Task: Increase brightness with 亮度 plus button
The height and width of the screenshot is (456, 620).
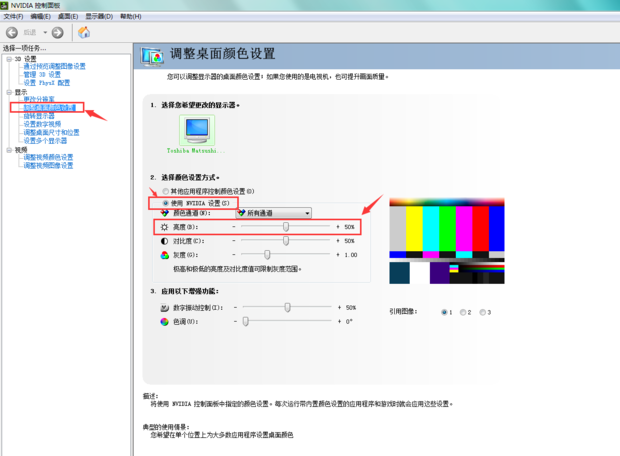Action: [x=338, y=227]
